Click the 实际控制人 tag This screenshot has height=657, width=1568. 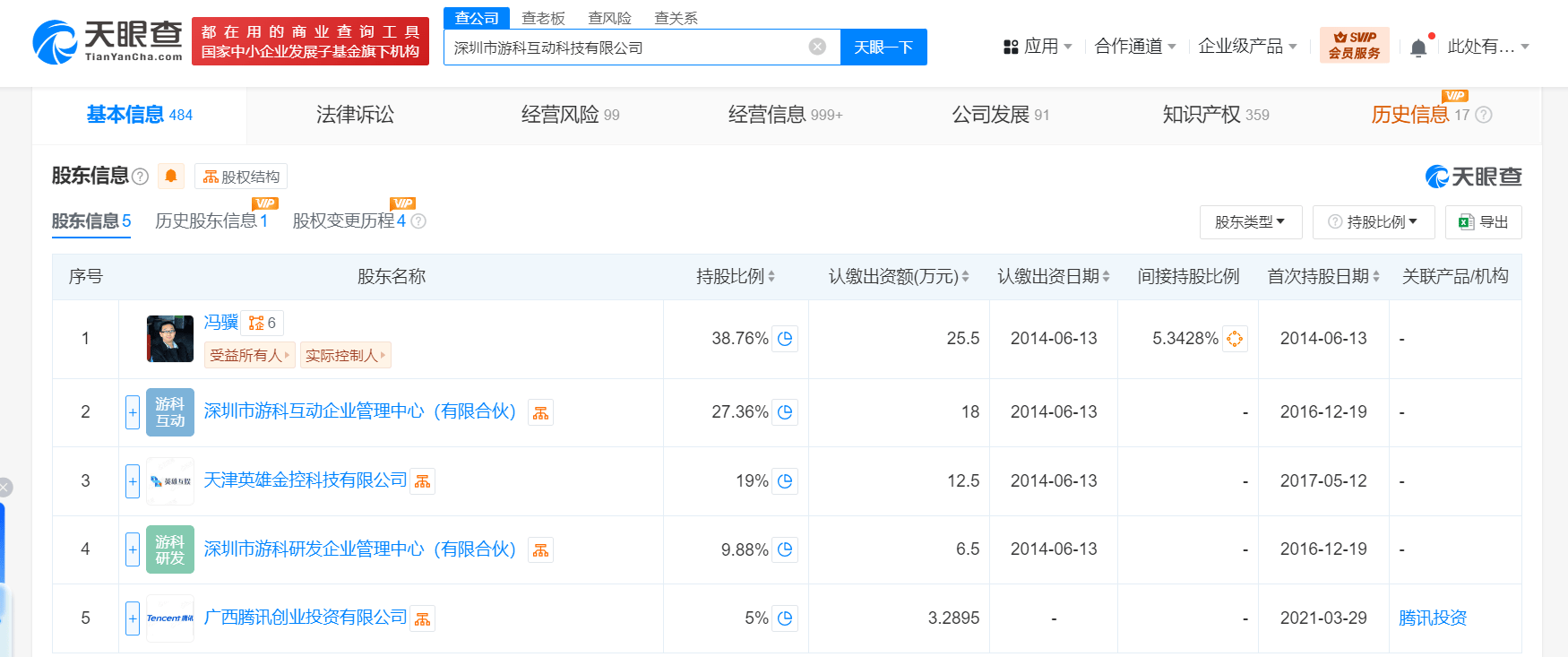345,356
